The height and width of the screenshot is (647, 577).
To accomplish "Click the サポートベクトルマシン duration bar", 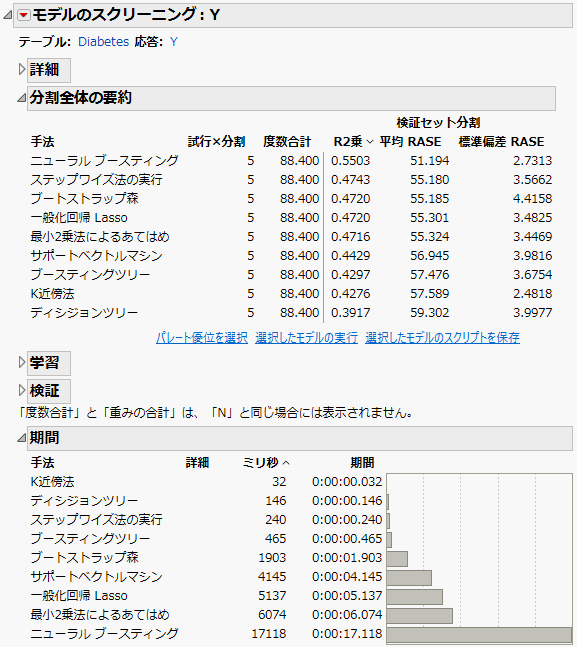I will 409,578.
